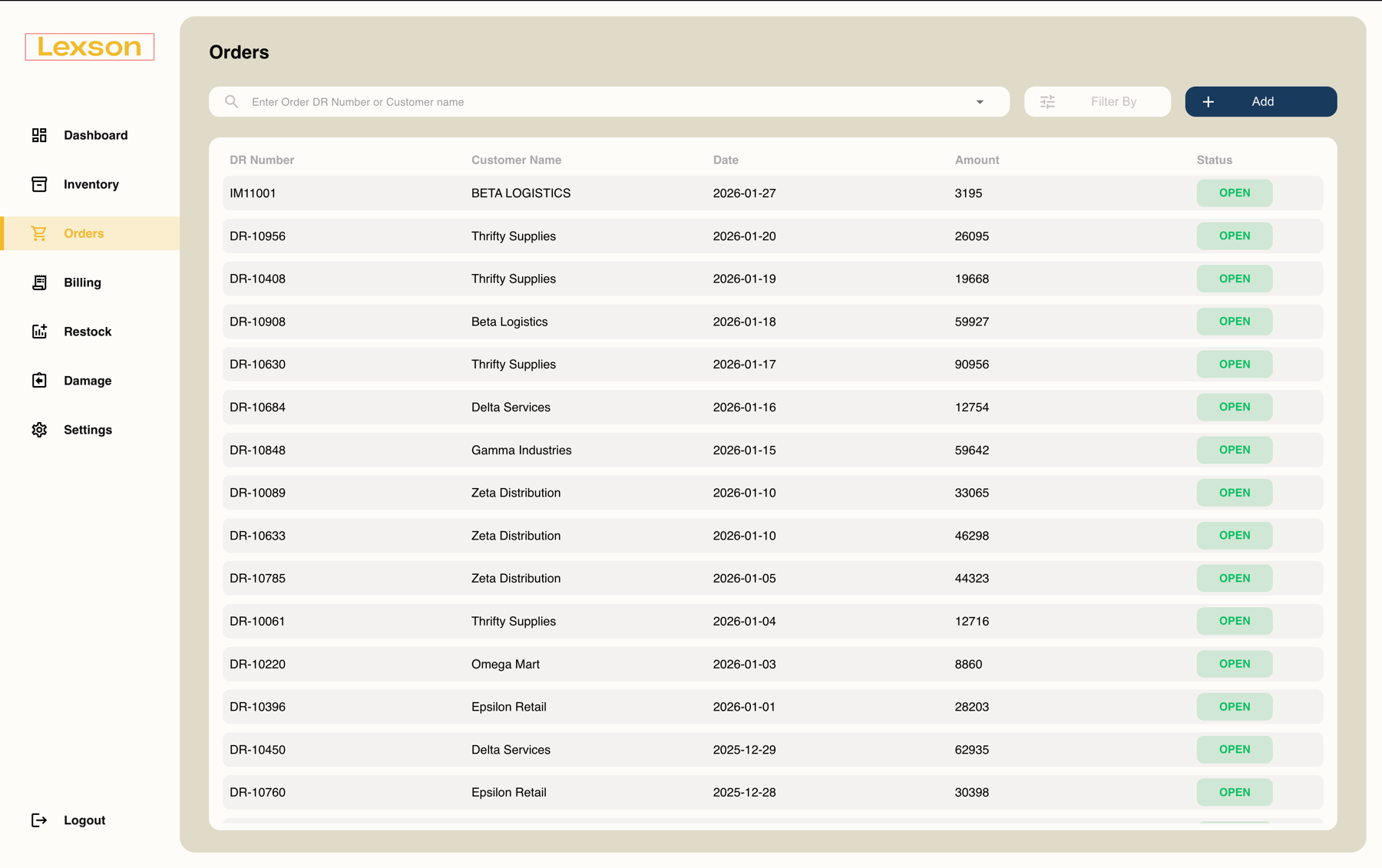Select the Inventory icon in sidebar
1382x868 pixels.
(39, 184)
